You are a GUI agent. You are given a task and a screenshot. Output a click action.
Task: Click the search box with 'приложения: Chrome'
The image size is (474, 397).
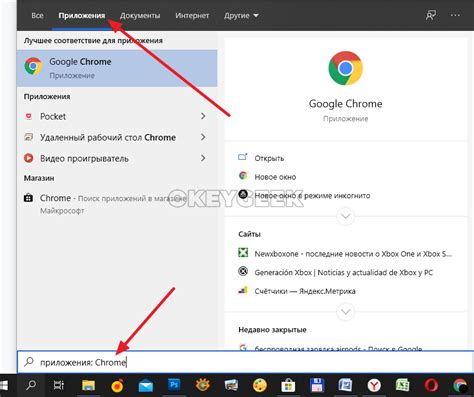click(x=245, y=362)
